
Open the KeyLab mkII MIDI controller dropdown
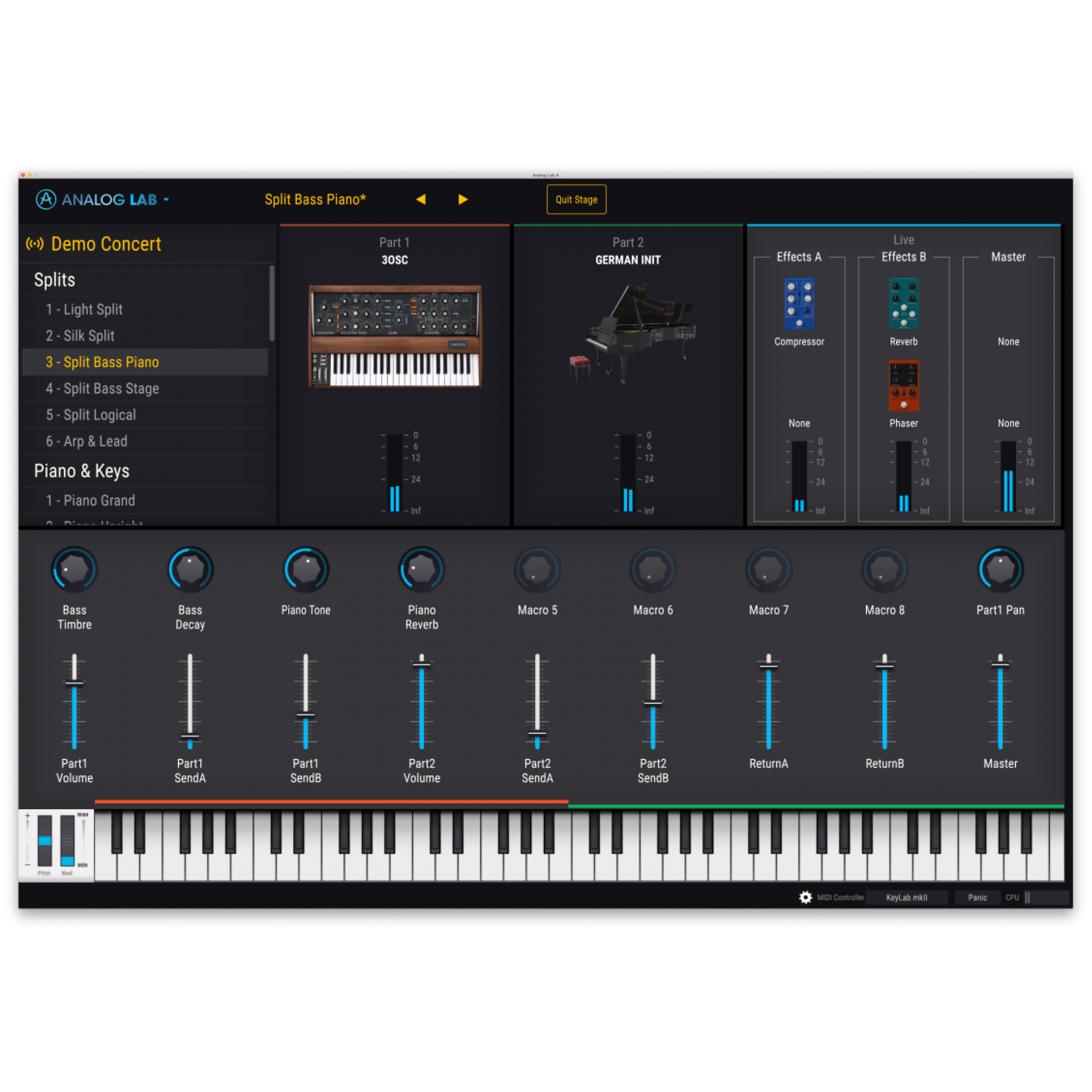906,898
